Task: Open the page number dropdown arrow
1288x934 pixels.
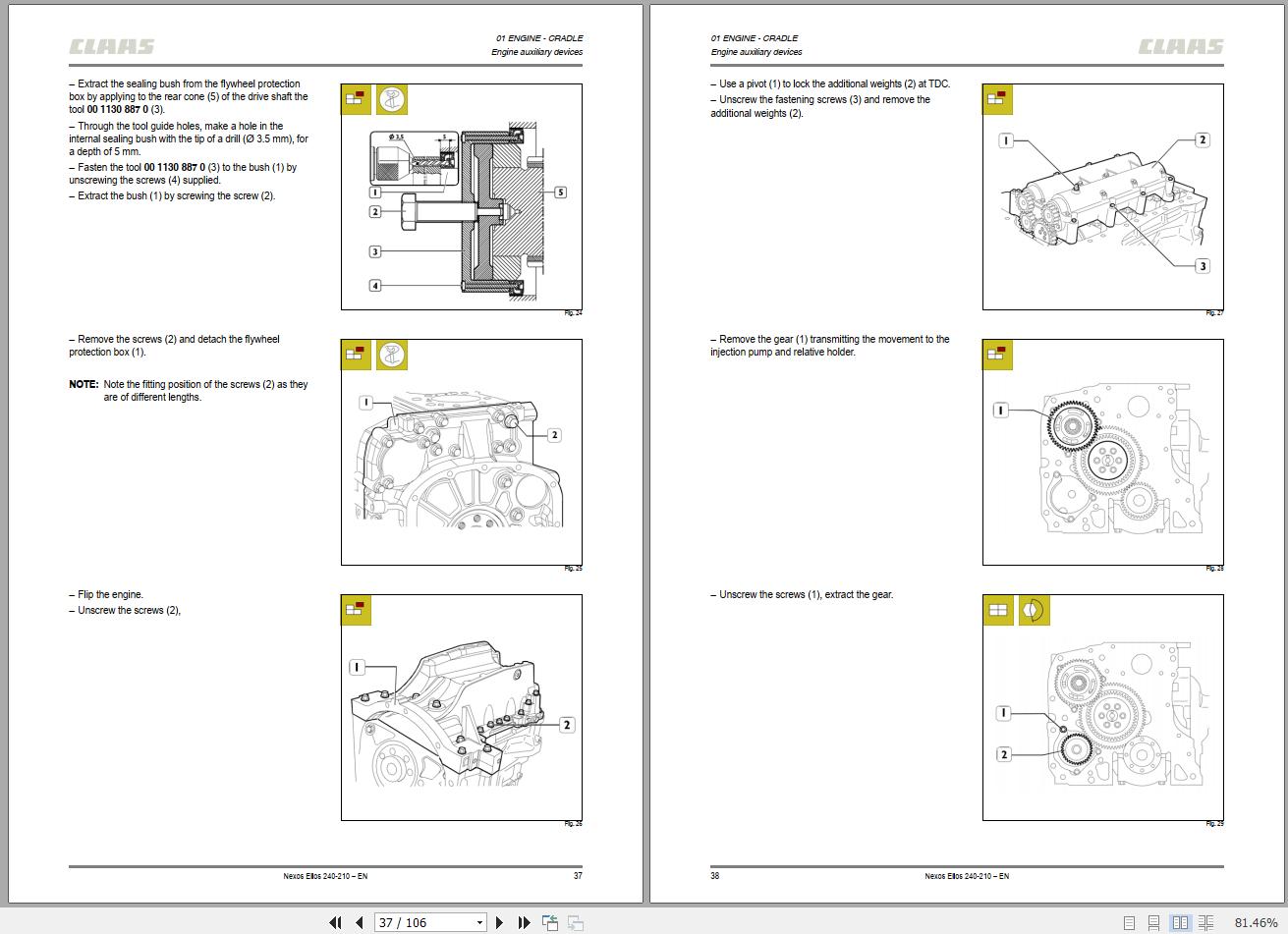Action: pyautogui.click(x=479, y=923)
